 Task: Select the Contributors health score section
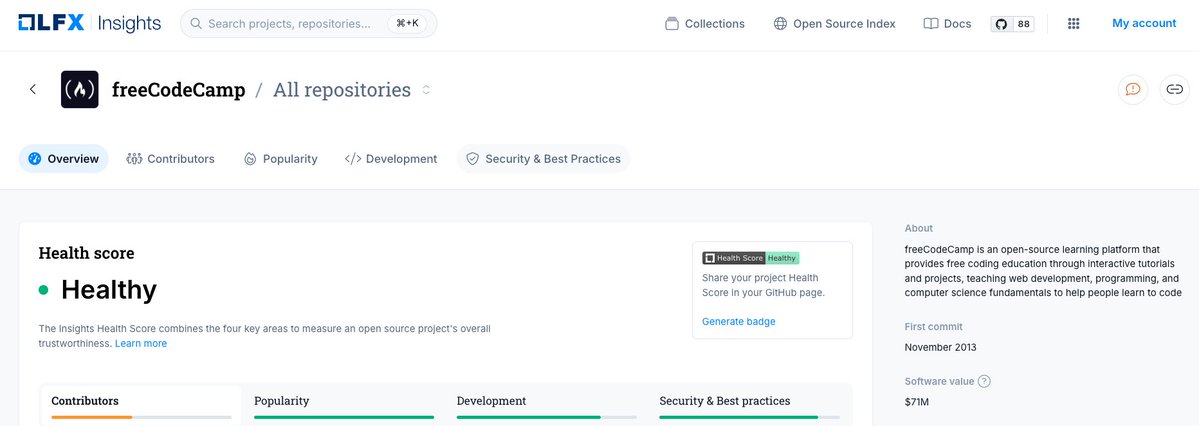[x=141, y=405]
